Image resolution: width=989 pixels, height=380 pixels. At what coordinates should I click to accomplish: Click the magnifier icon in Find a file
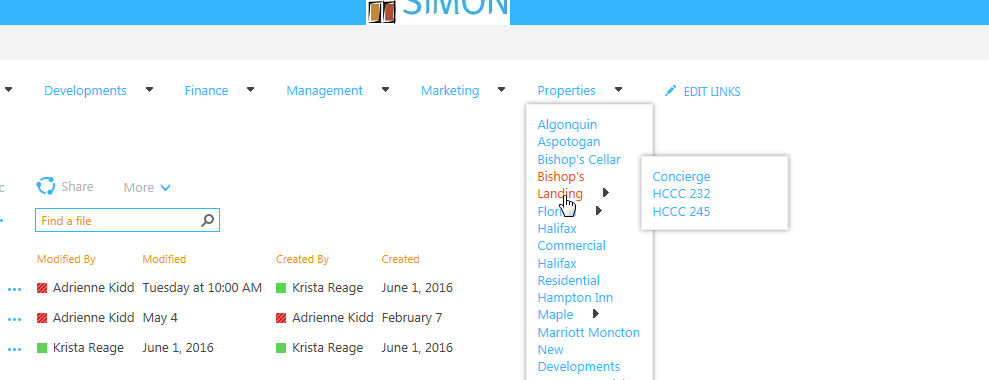point(208,220)
